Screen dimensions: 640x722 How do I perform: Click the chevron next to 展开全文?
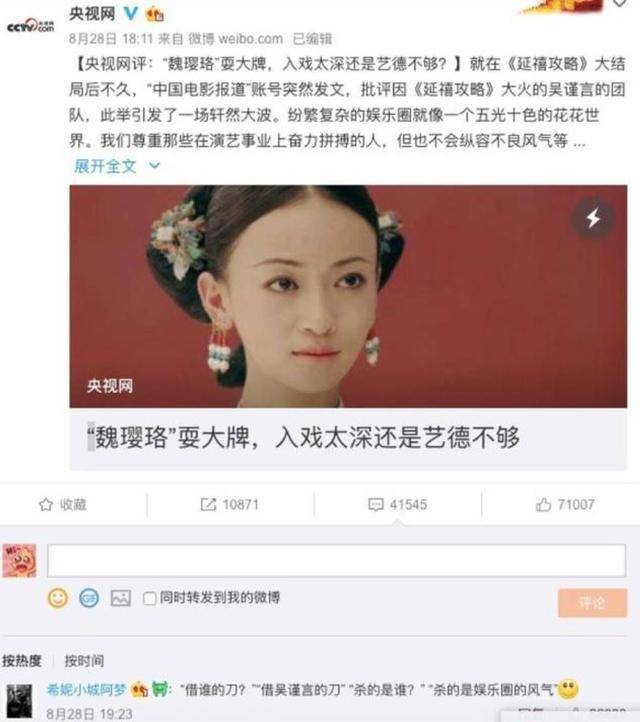(x=155, y=165)
